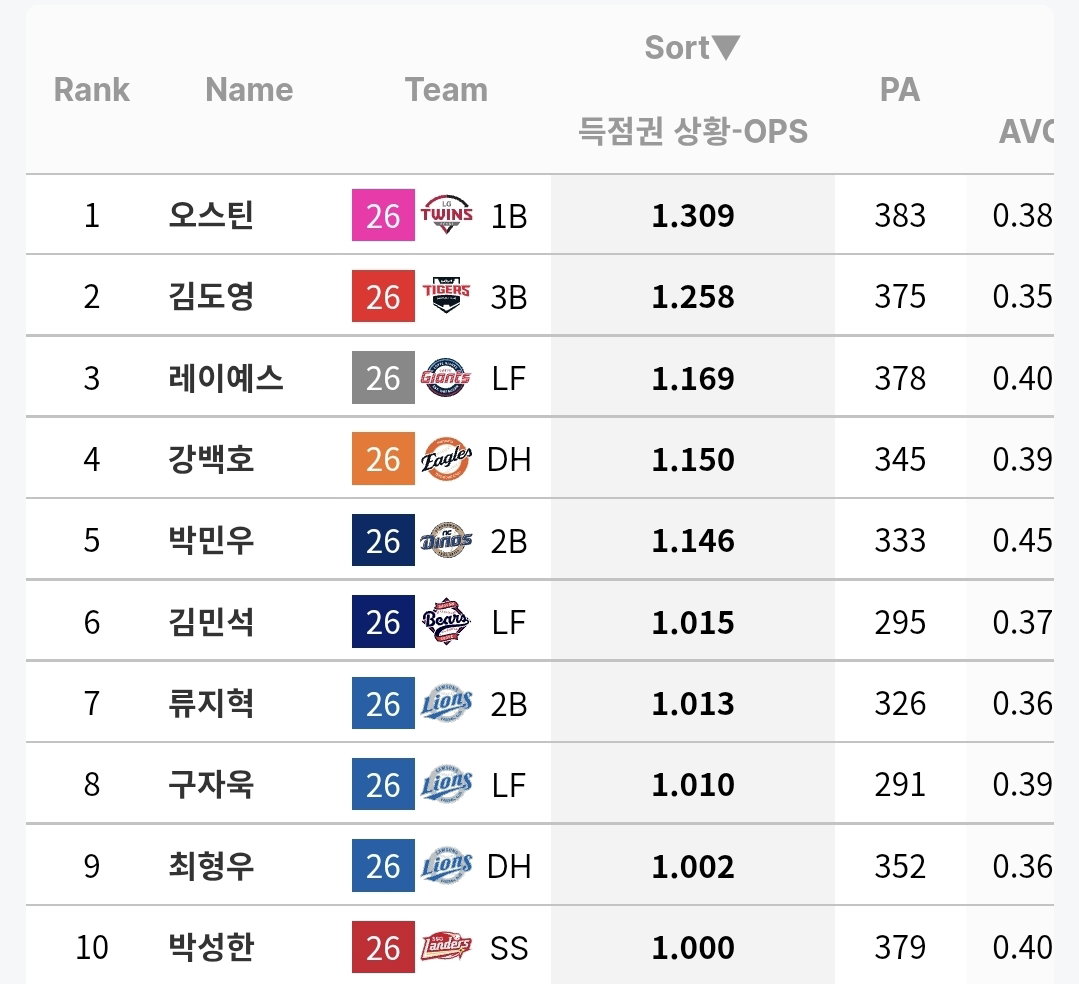Sort by the PA column header
This screenshot has width=1079, height=984.
[x=899, y=89]
